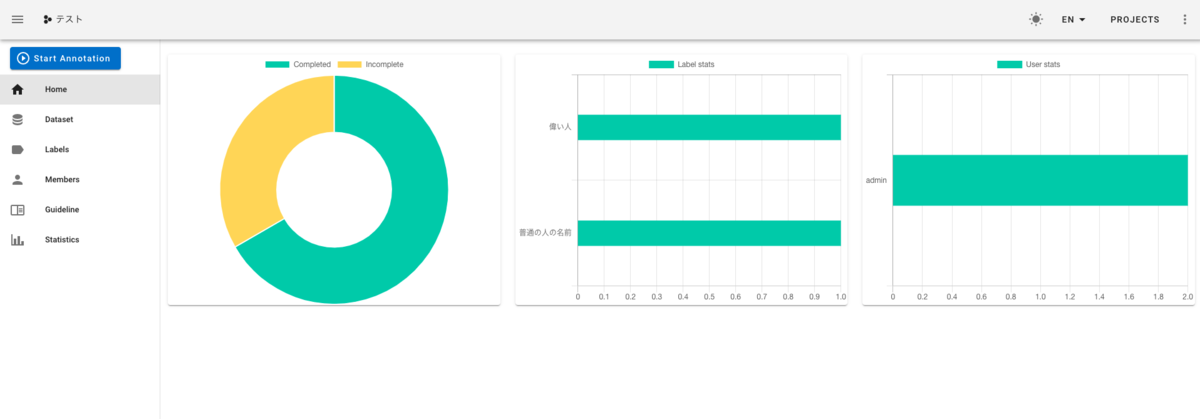
Task: Click the Members person icon
Action: coord(17,179)
